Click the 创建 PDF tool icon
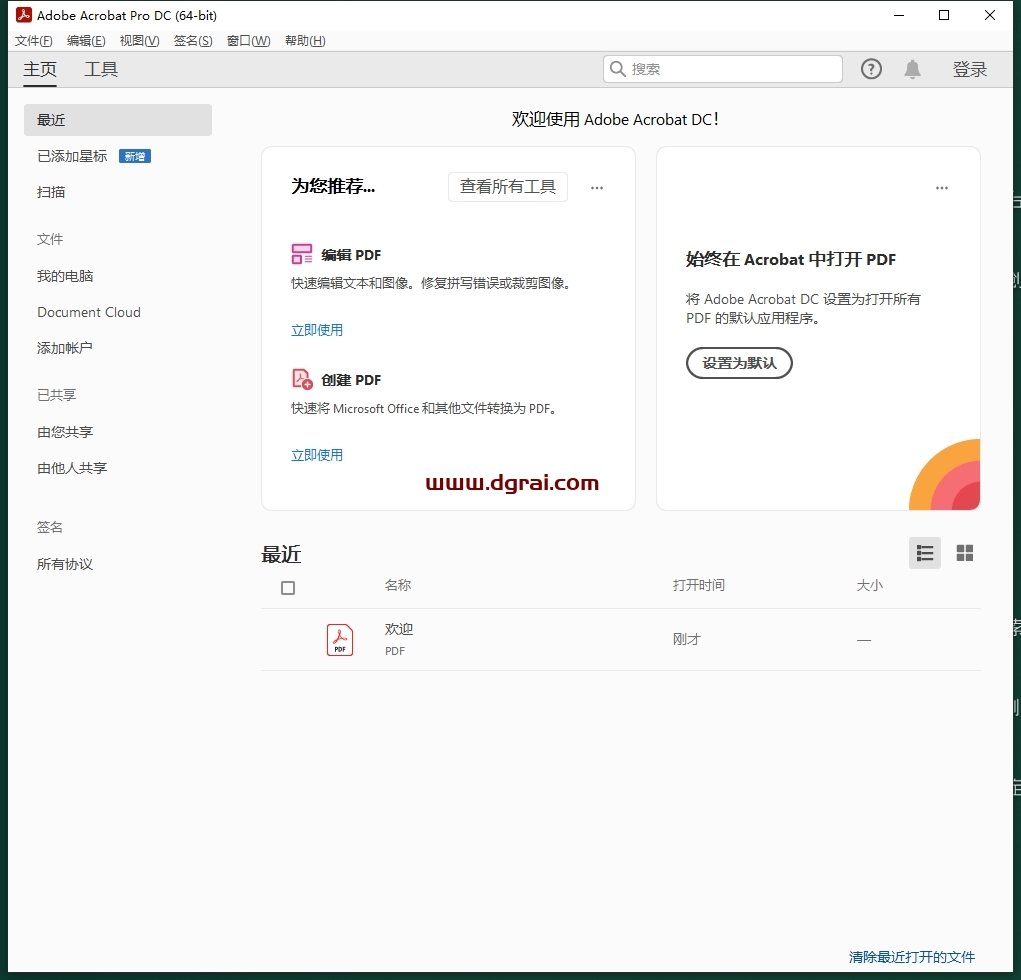The height and width of the screenshot is (980, 1021). (301, 379)
